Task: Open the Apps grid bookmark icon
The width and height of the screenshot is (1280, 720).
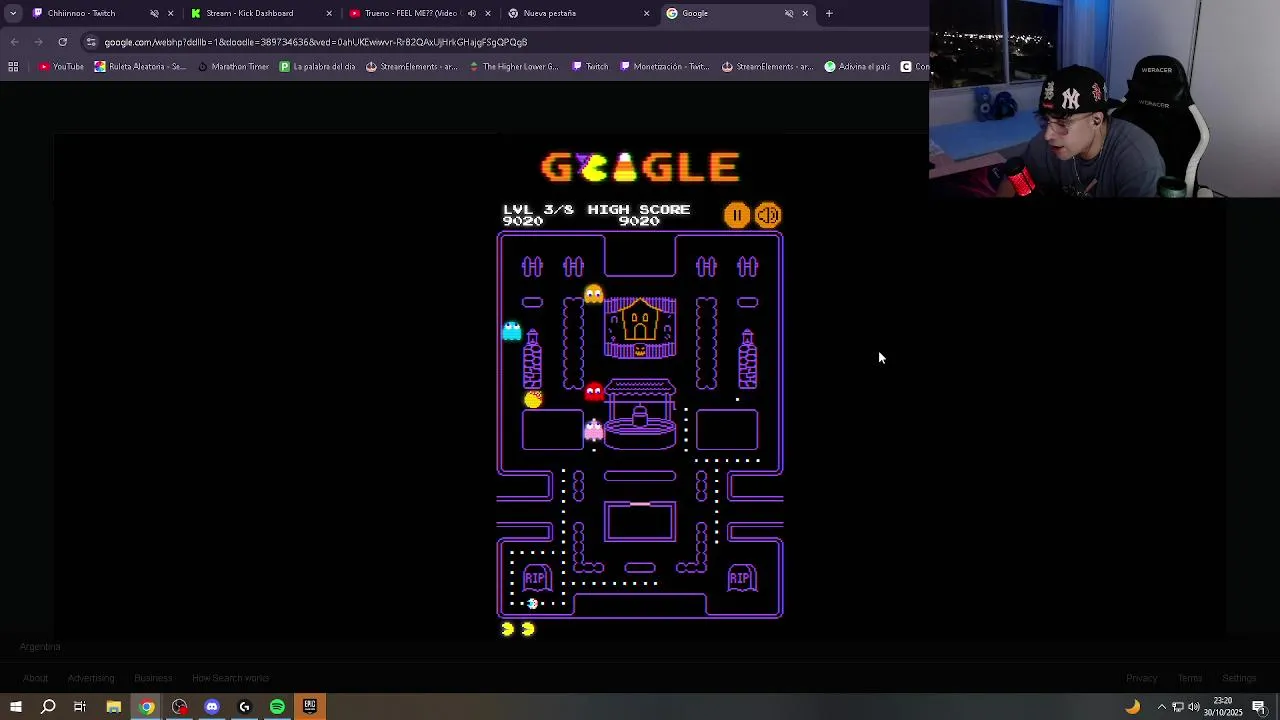Action: pos(13,67)
